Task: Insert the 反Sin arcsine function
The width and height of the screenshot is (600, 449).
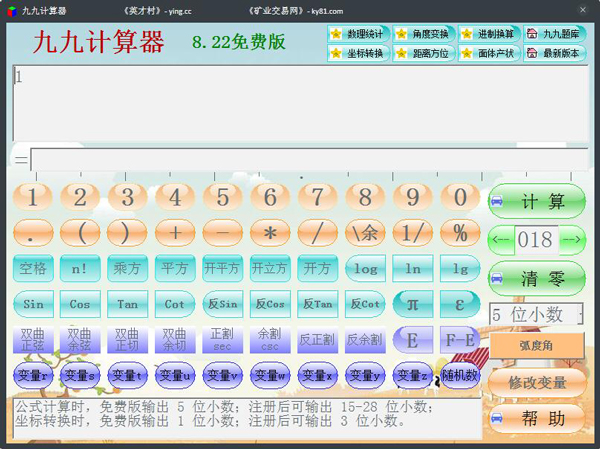Action: coord(223,304)
